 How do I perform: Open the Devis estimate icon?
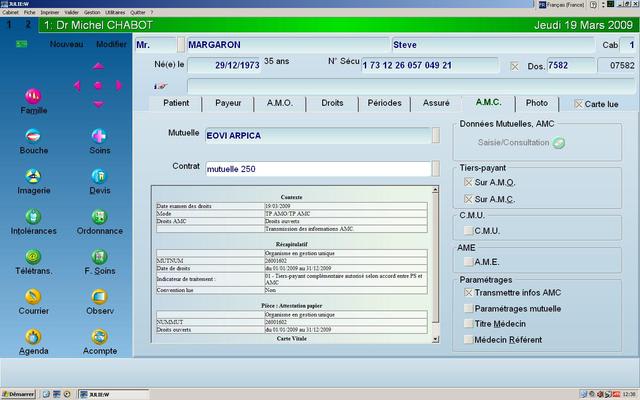99,176
